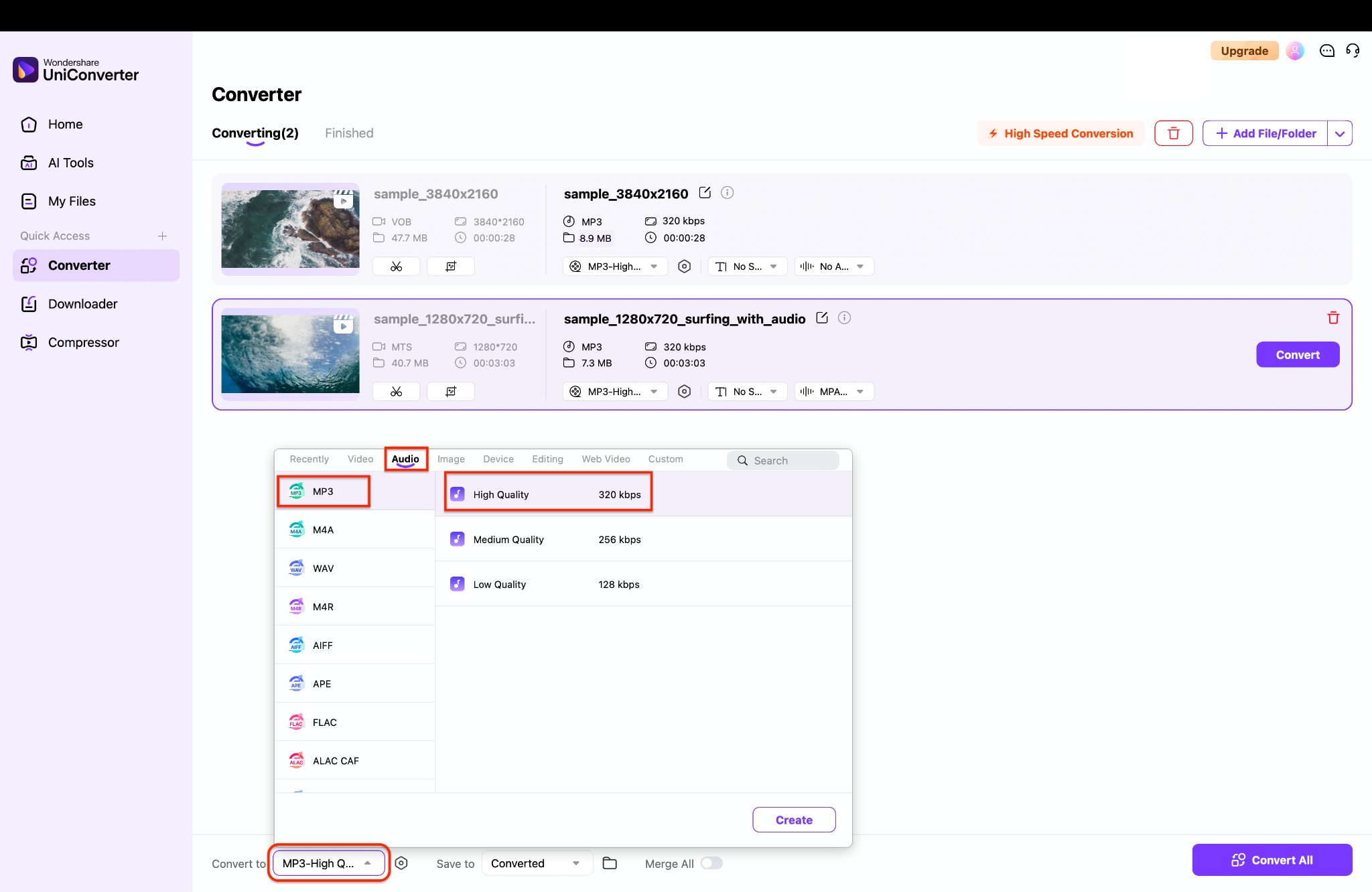The image size is (1372, 892).
Task: Open the Compressor tool in the sidebar
Action: (83, 342)
